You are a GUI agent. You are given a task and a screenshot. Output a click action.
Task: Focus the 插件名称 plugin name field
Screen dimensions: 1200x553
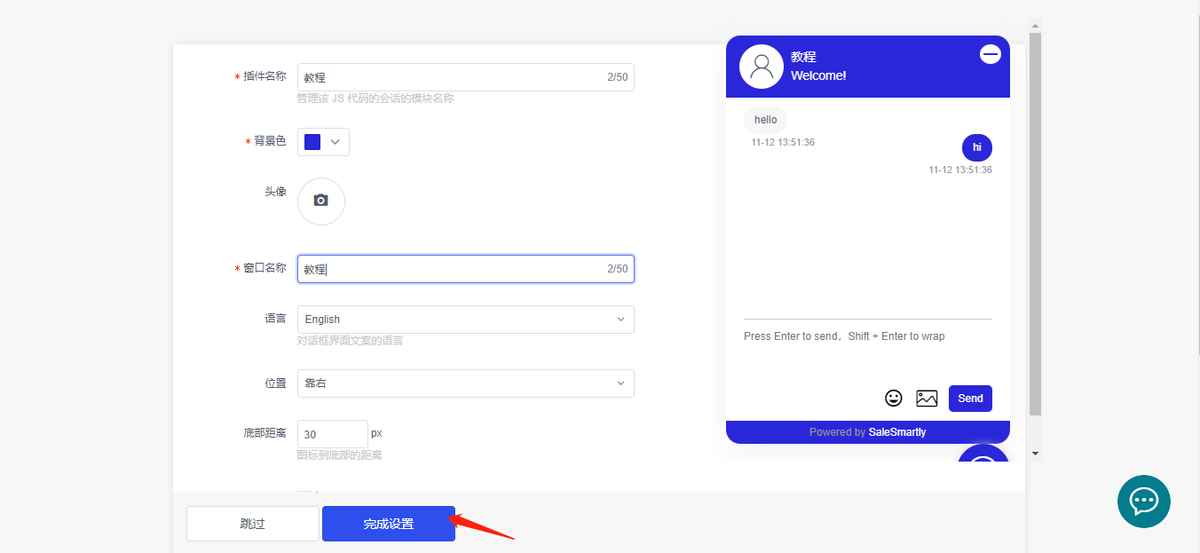[466, 77]
